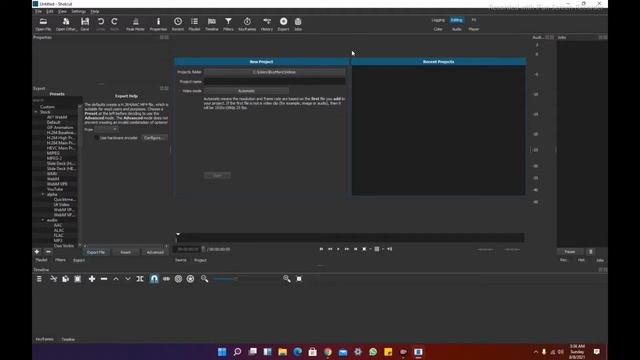
Task: Switch to the Logging layout
Action: 438,20
